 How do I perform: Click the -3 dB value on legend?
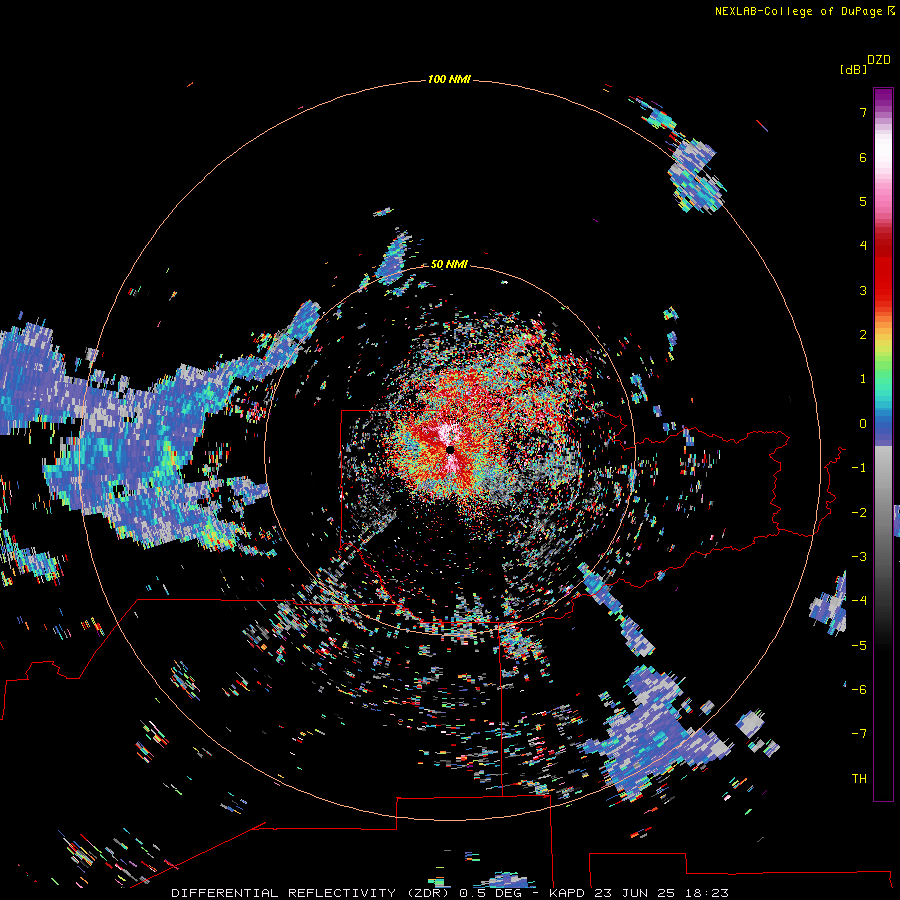point(859,557)
